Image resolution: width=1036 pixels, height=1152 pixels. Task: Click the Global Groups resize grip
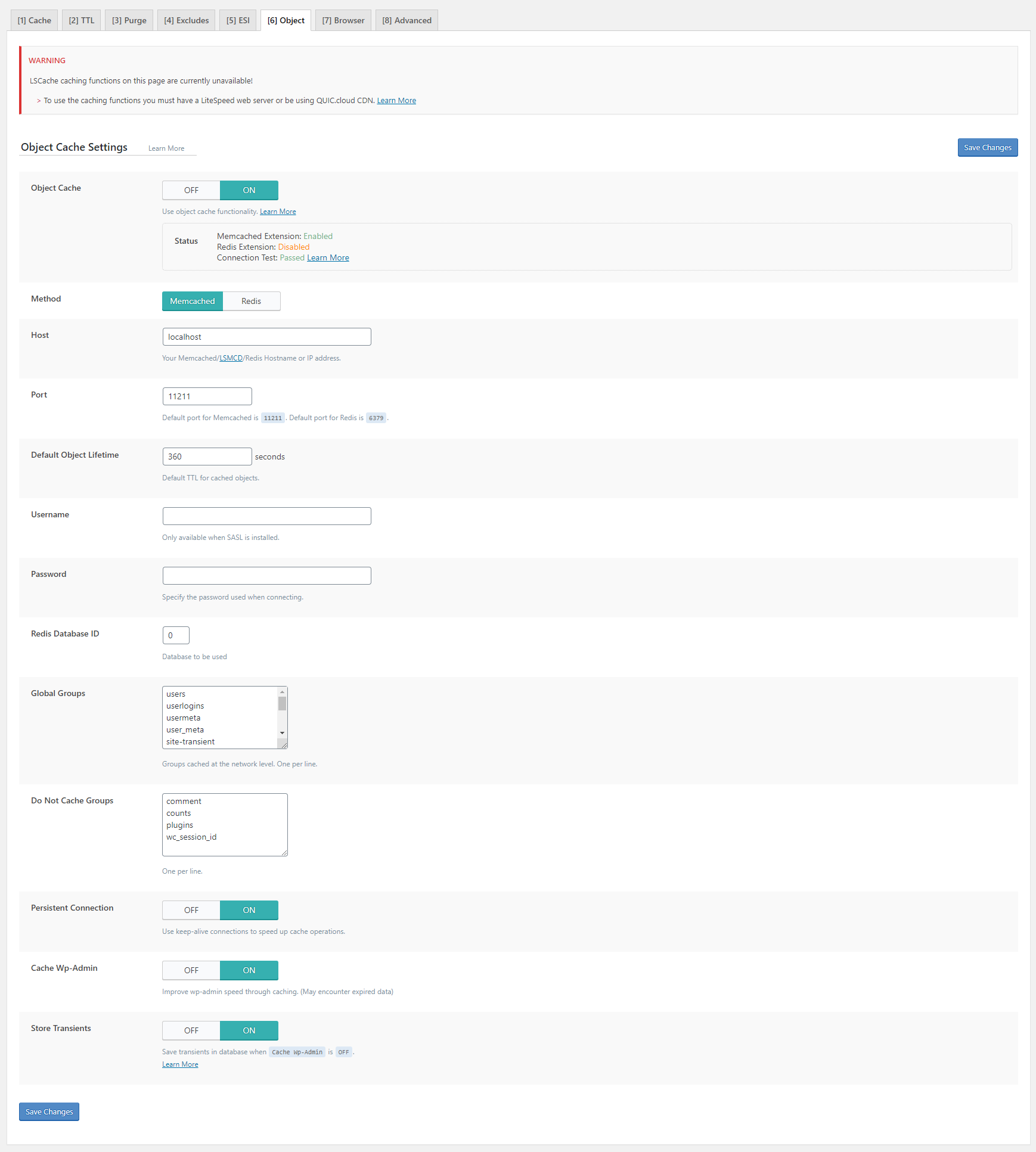pyautogui.click(x=284, y=744)
